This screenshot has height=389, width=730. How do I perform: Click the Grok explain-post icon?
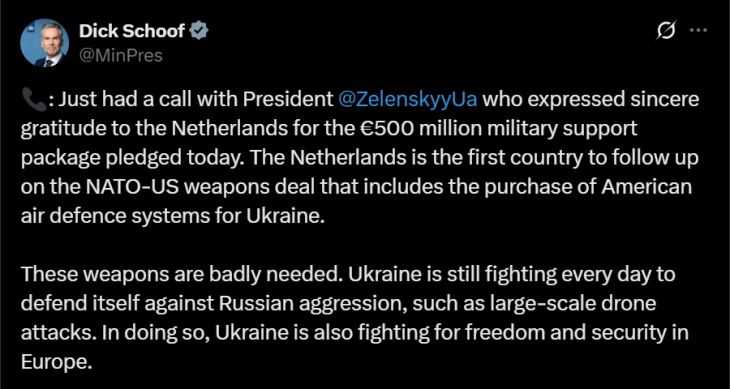665,31
